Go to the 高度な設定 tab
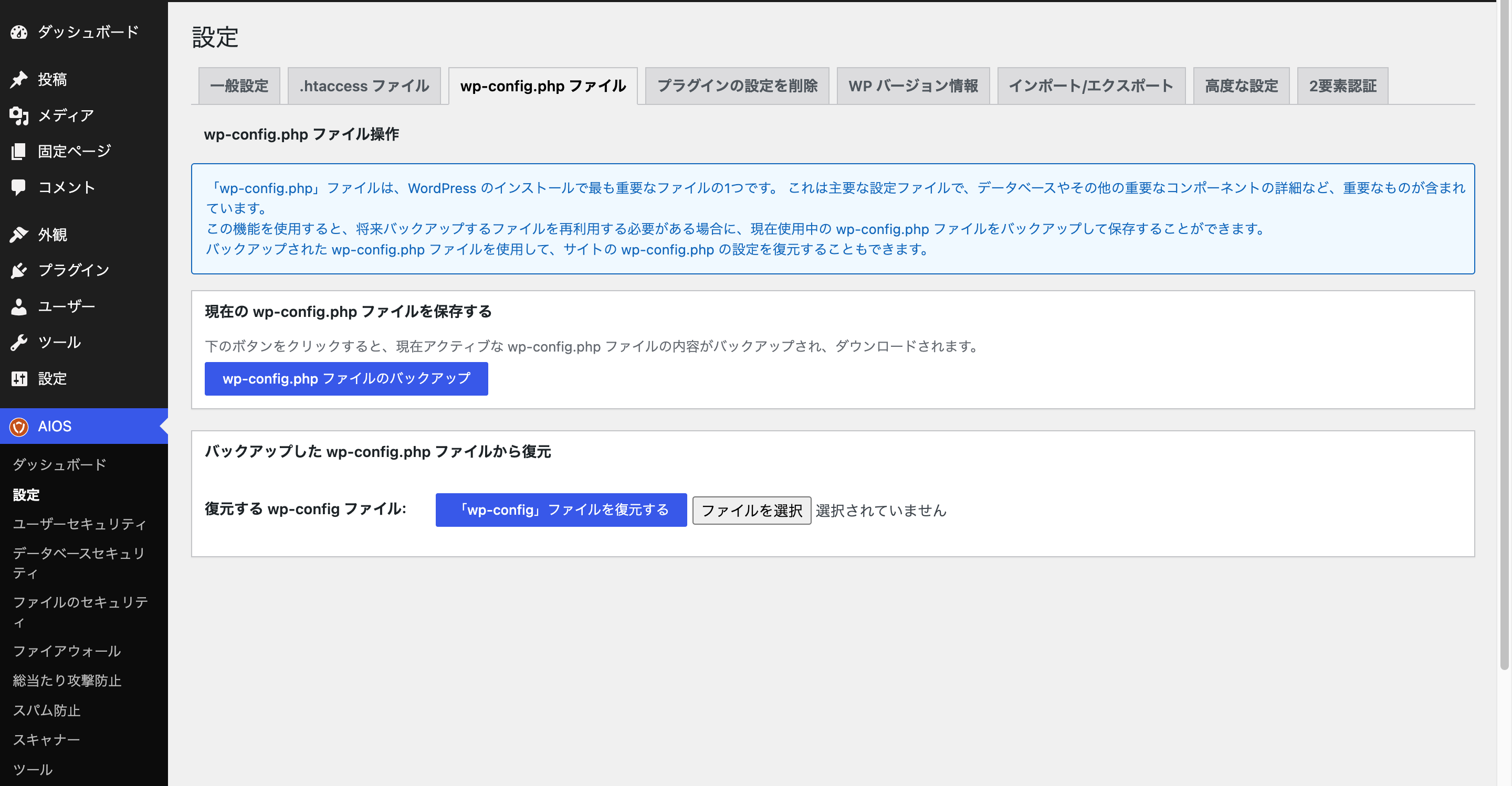1512x786 pixels. [1242, 86]
